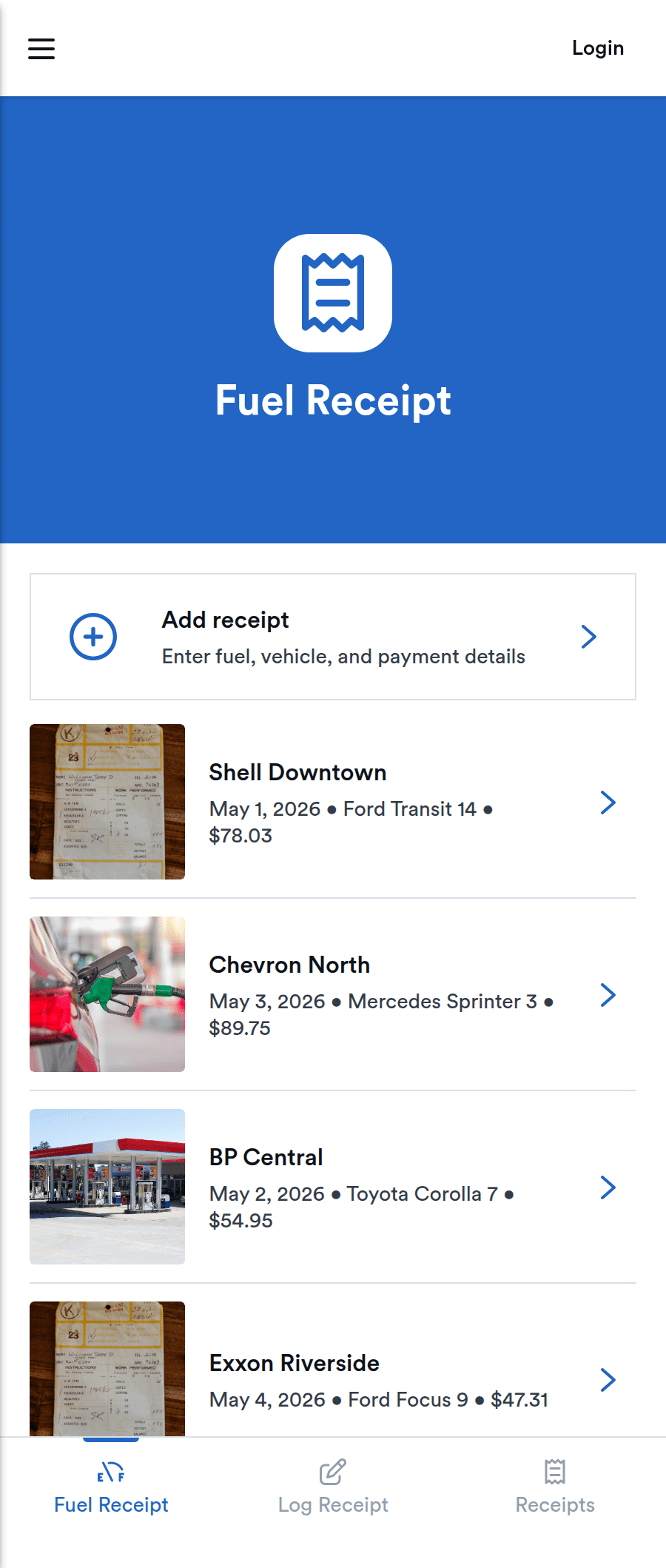Open the Chevron North fuel pump thumbnail
Viewport: 666px width, 1568px height.
107,994
